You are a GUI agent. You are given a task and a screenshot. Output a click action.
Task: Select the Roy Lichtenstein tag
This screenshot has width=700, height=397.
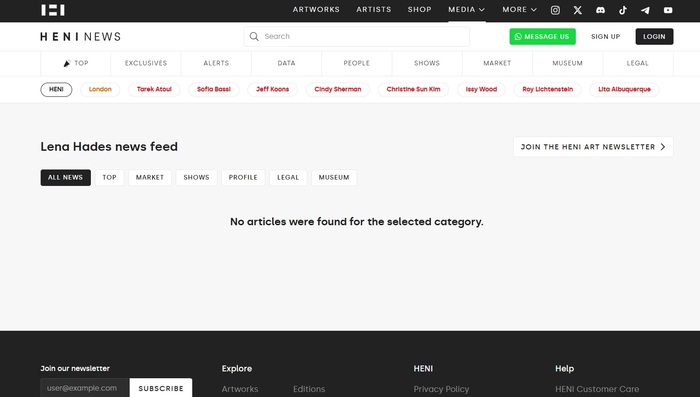[x=547, y=89]
